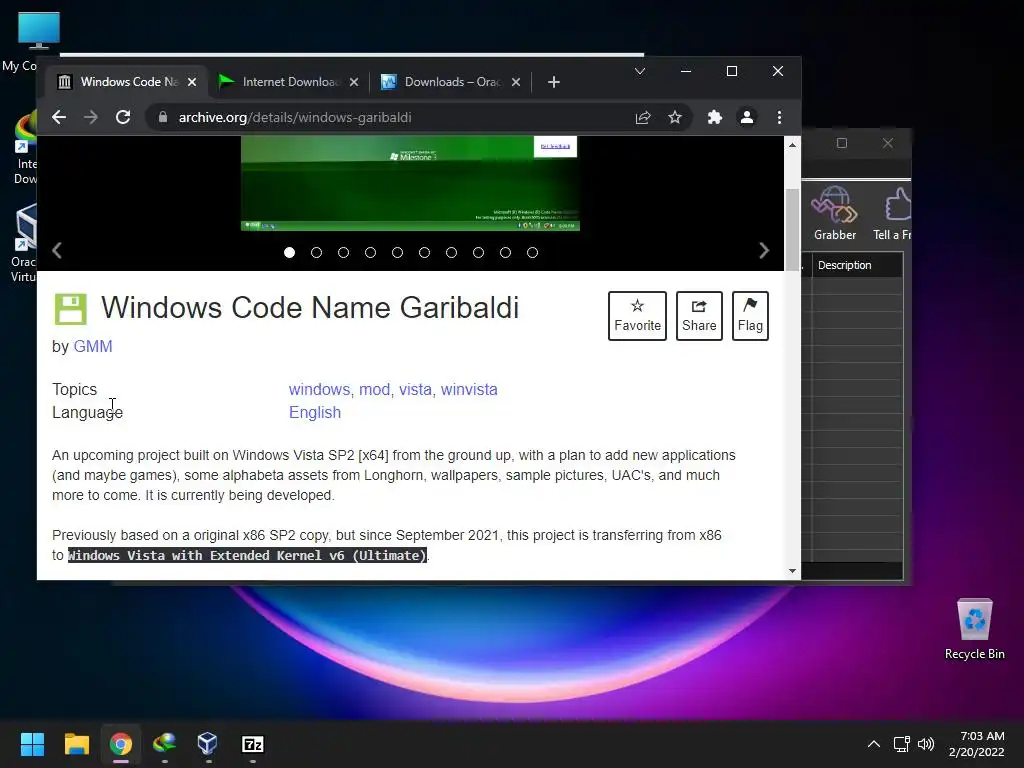Reload the archive.org page
1024x768 pixels.
coord(123,118)
